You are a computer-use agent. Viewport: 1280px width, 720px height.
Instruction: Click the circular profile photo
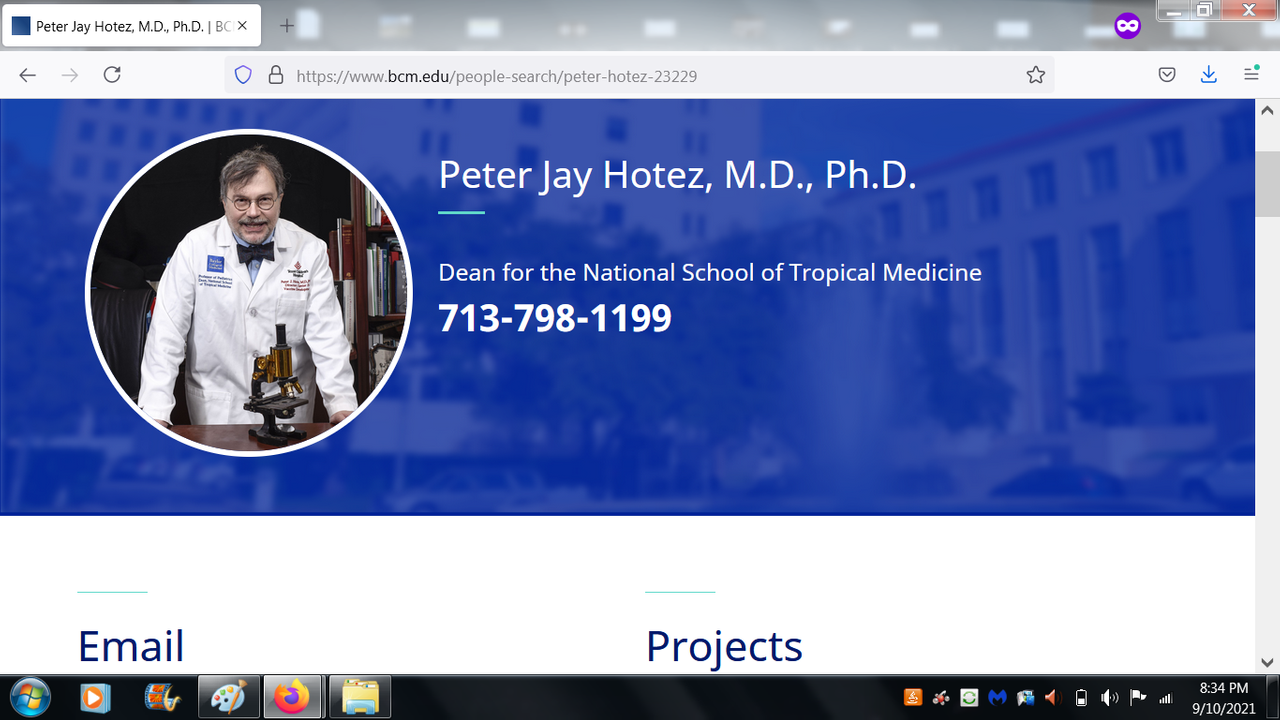249,292
